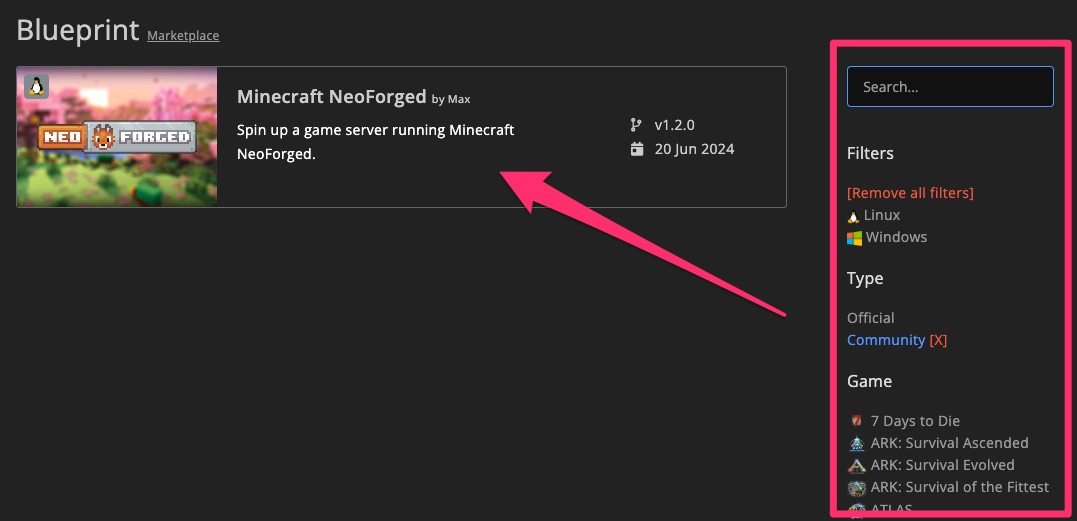Click the Remove all filters link

pos(910,192)
